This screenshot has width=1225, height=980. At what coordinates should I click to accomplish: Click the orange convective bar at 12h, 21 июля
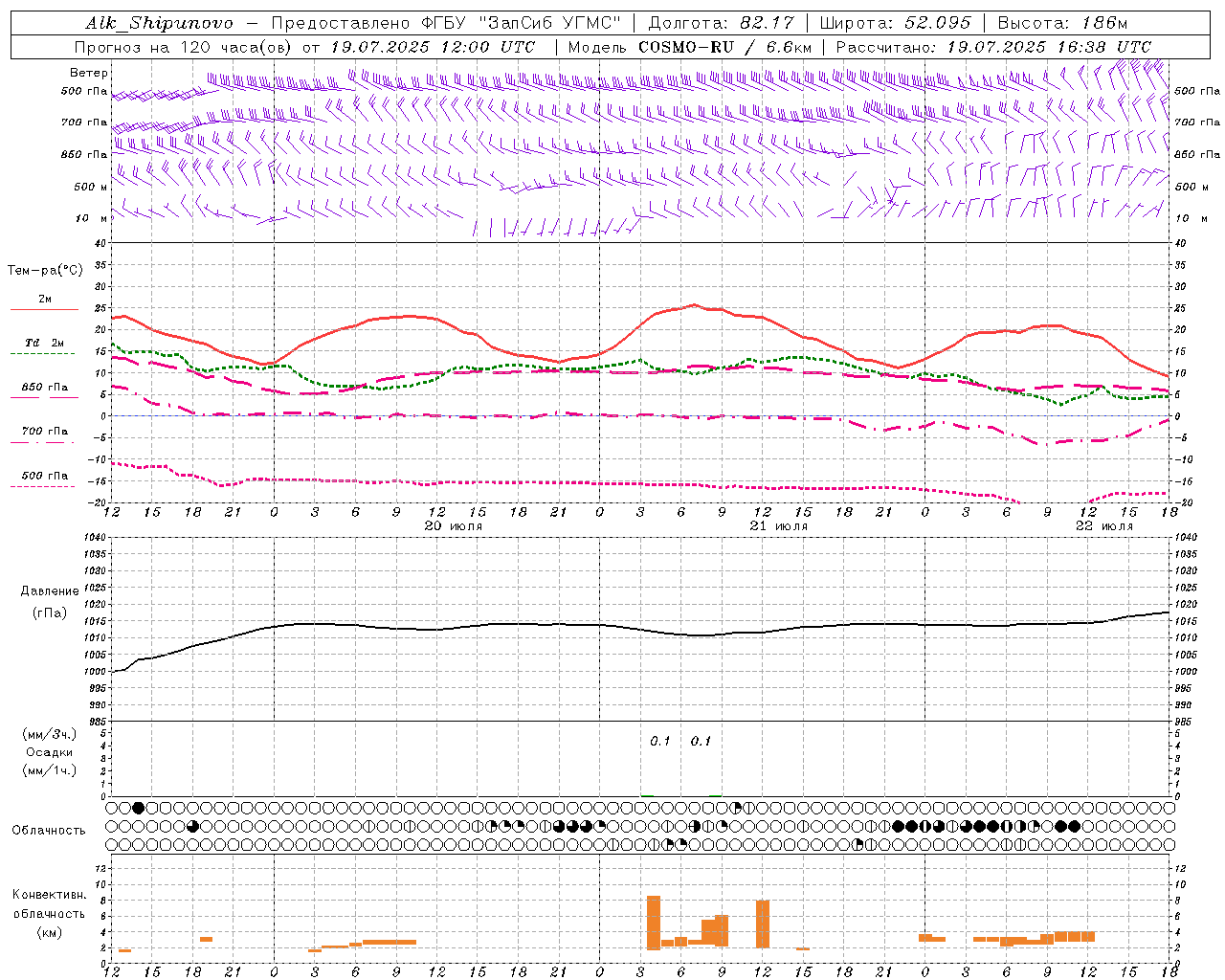click(763, 924)
